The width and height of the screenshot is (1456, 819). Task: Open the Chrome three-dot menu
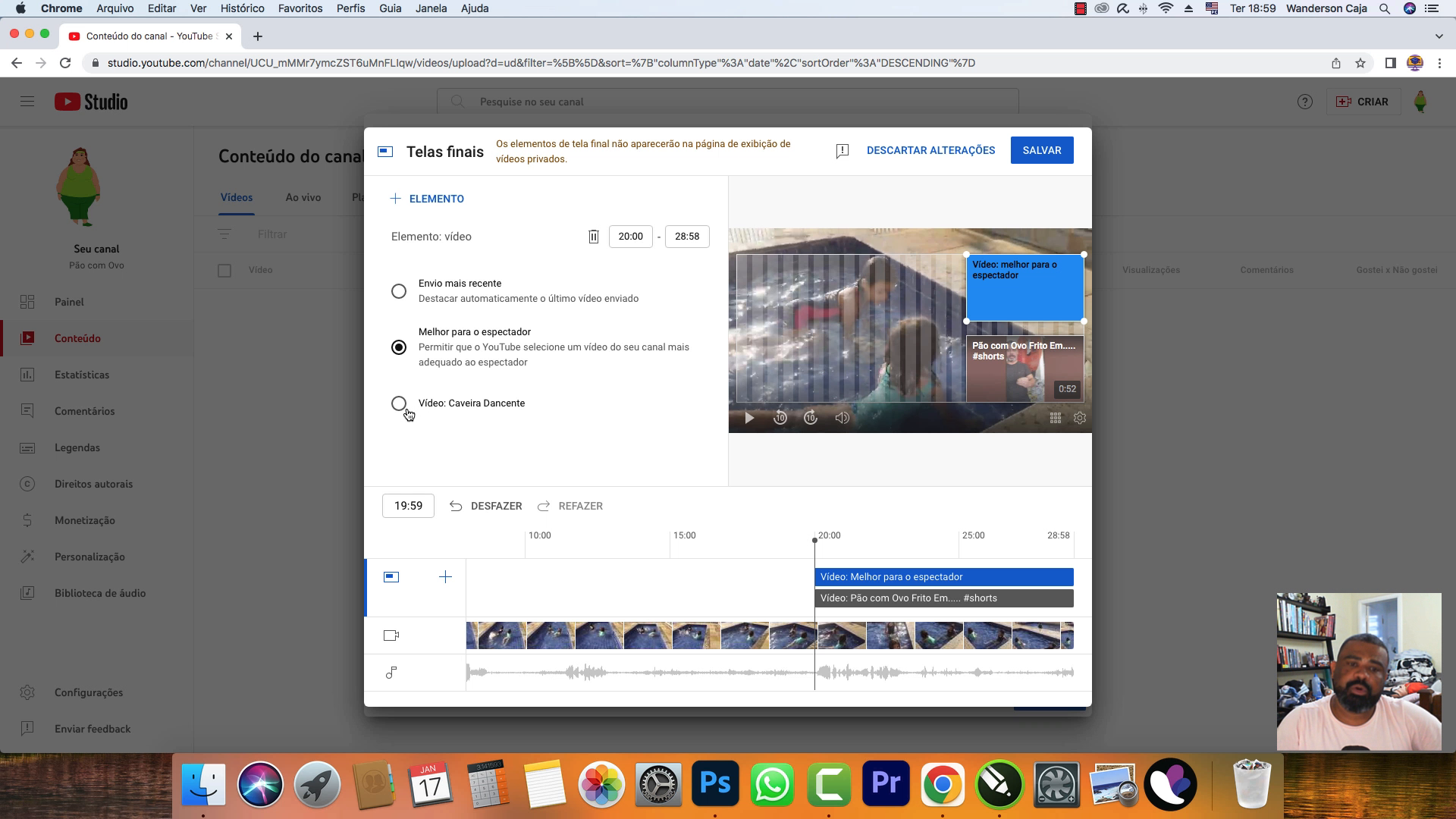pyautogui.click(x=1439, y=63)
